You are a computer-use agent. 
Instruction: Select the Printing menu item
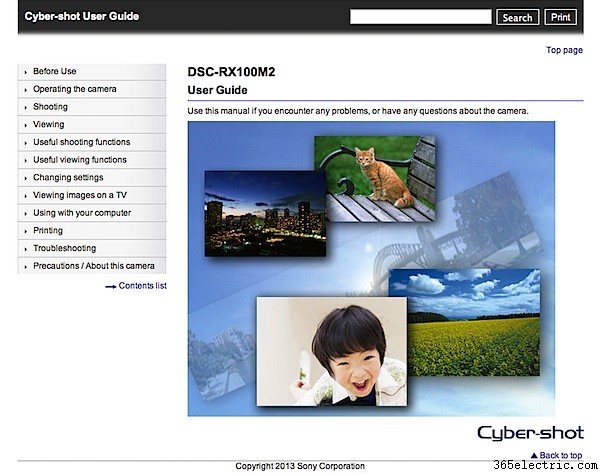point(92,230)
